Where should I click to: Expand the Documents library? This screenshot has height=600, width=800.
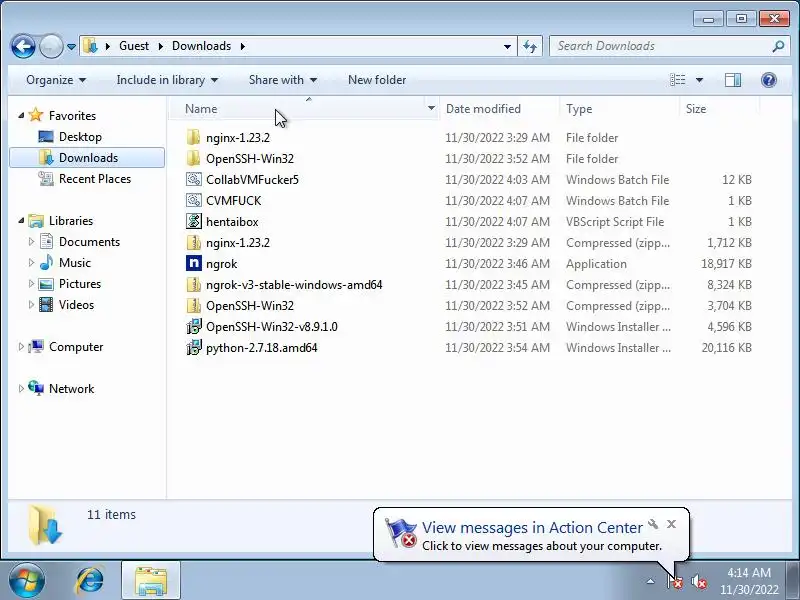click(31, 241)
